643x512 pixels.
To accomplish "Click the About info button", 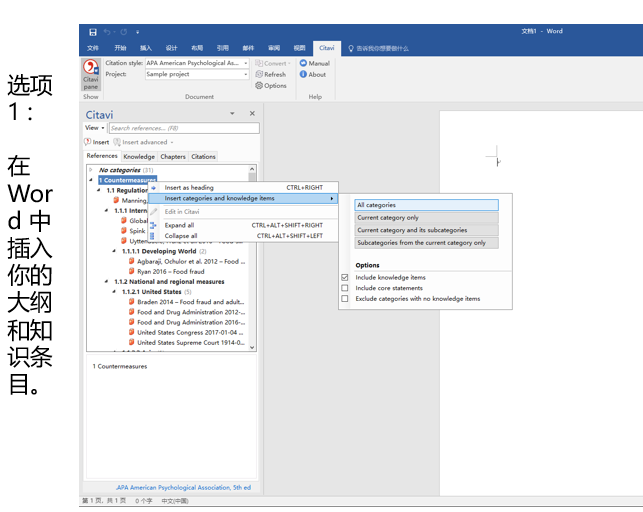I will click(313, 75).
